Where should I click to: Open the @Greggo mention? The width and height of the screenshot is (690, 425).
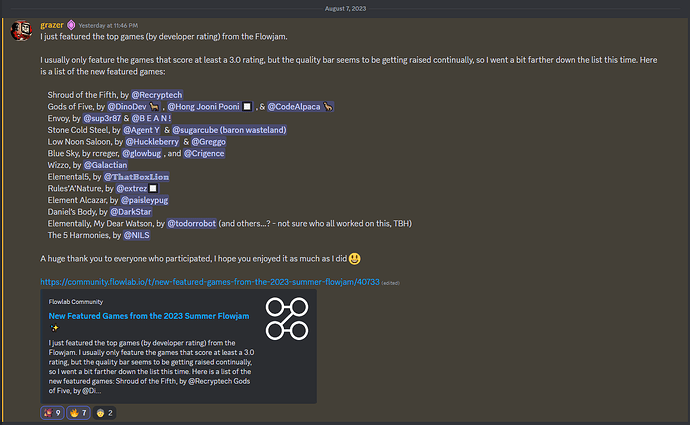coord(209,142)
